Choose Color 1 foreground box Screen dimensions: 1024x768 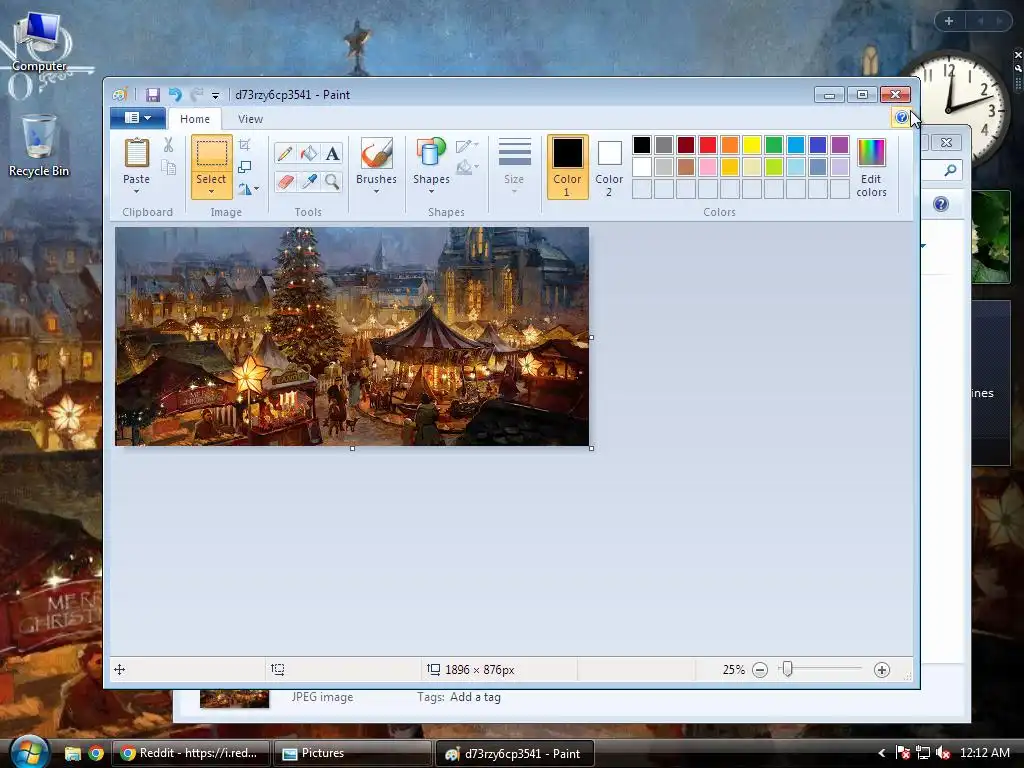click(x=568, y=167)
